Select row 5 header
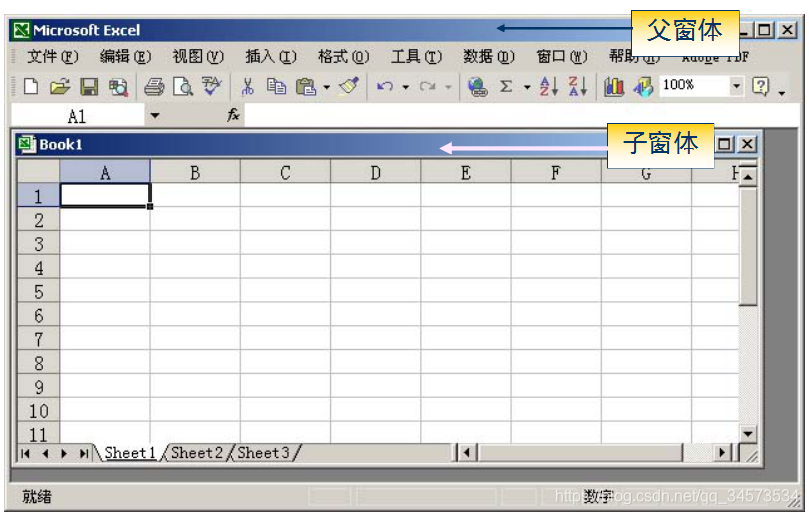The height and width of the screenshot is (515, 809). [x=39, y=292]
